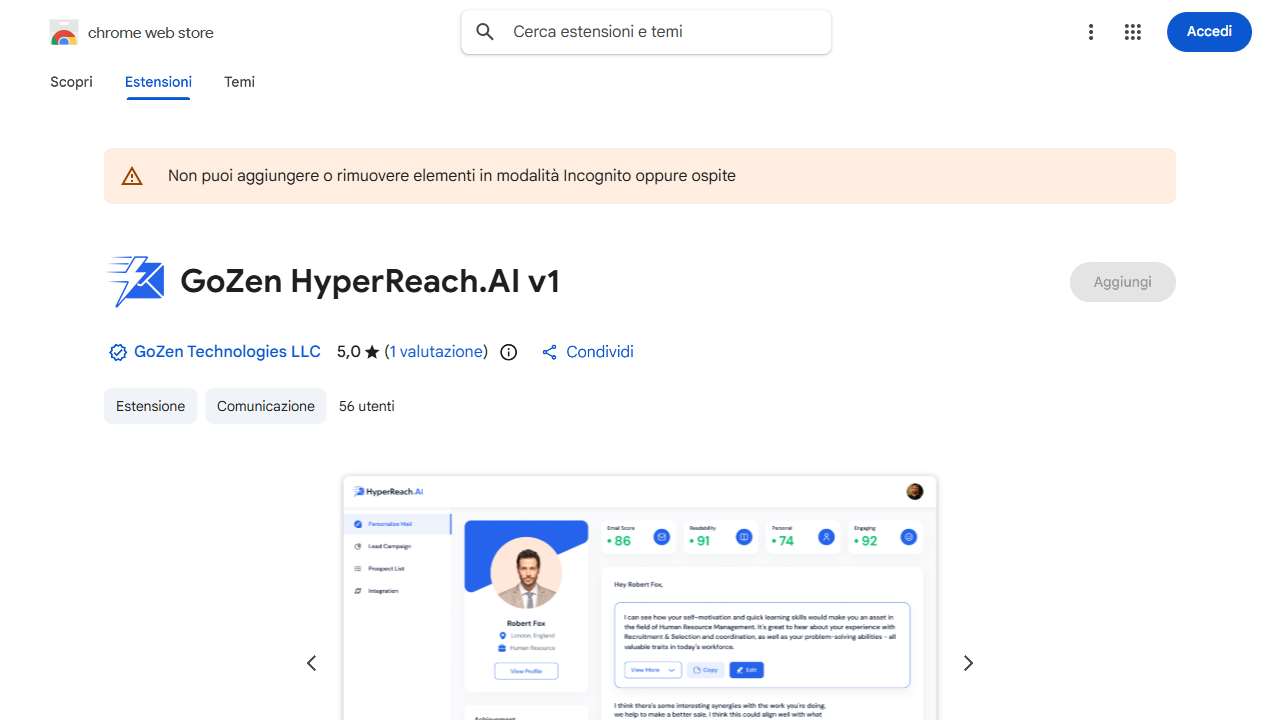Image resolution: width=1280 pixels, height=720 pixels.
Task: Click the rating info circle icon
Action: coord(508,352)
